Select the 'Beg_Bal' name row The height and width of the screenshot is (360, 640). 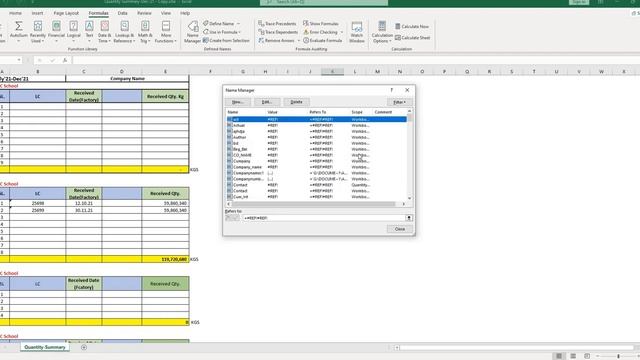click(317, 149)
